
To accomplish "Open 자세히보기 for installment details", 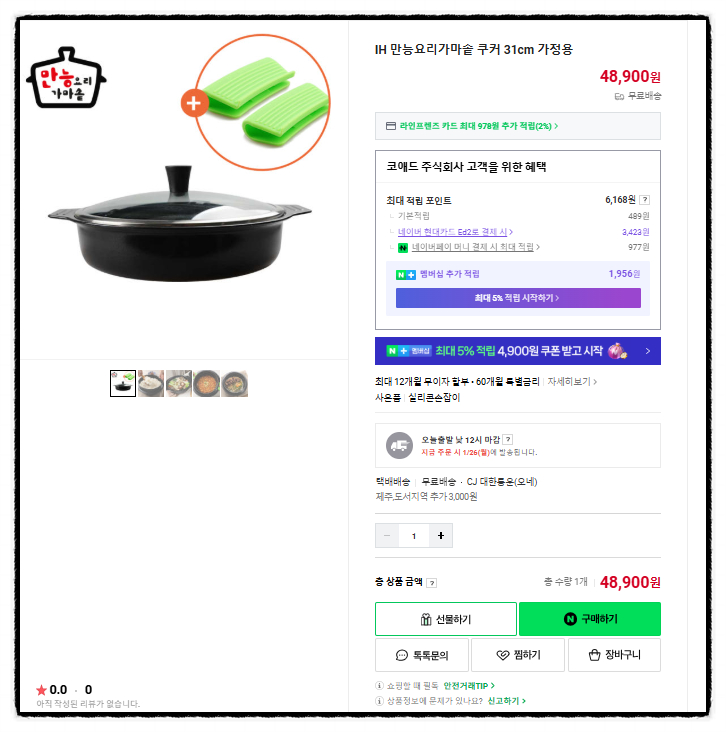I will (572, 382).
